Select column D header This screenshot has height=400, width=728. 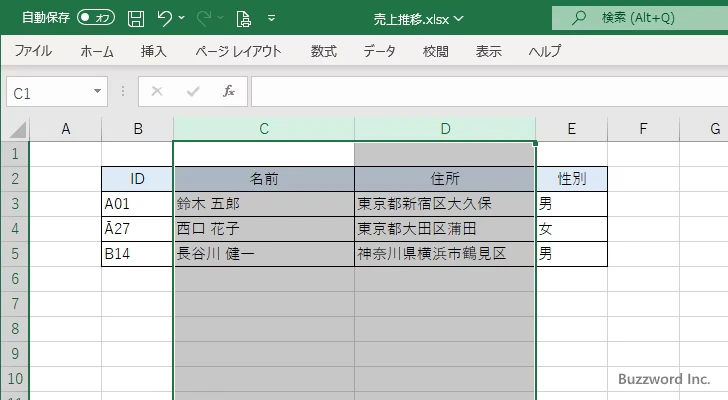(445, 129)
